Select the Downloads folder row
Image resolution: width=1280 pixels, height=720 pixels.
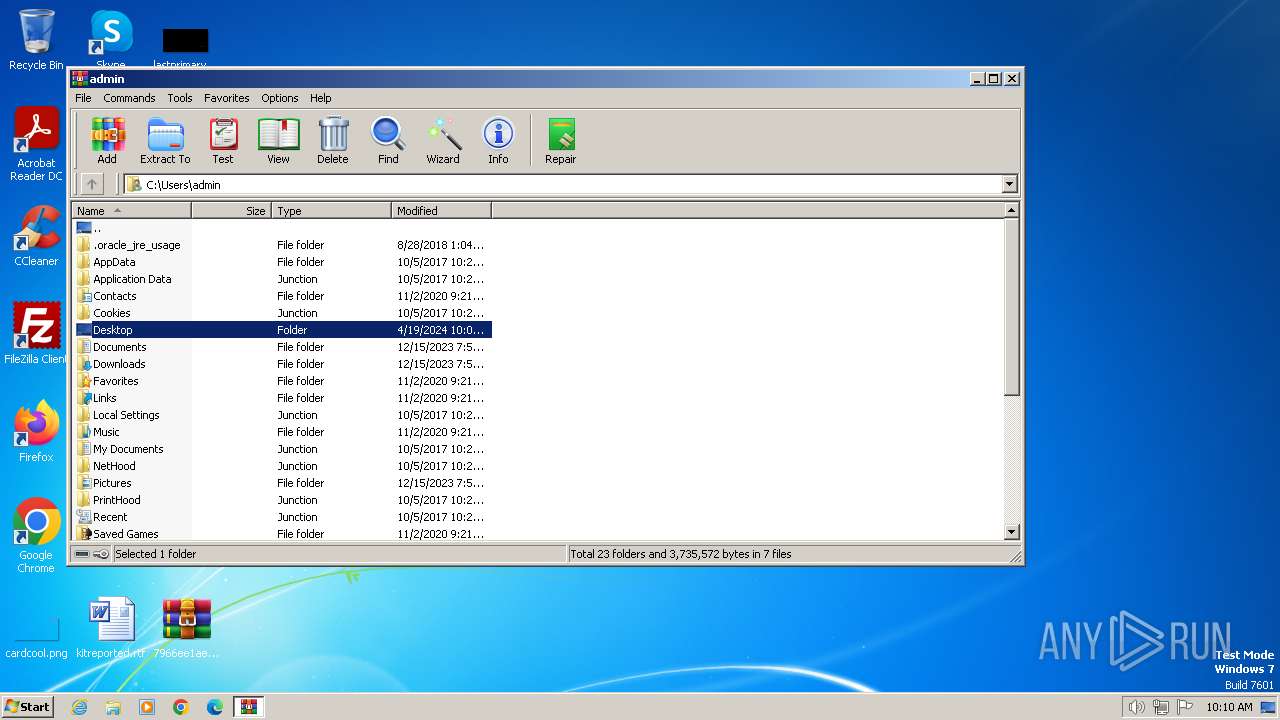[x=283, y=364]
